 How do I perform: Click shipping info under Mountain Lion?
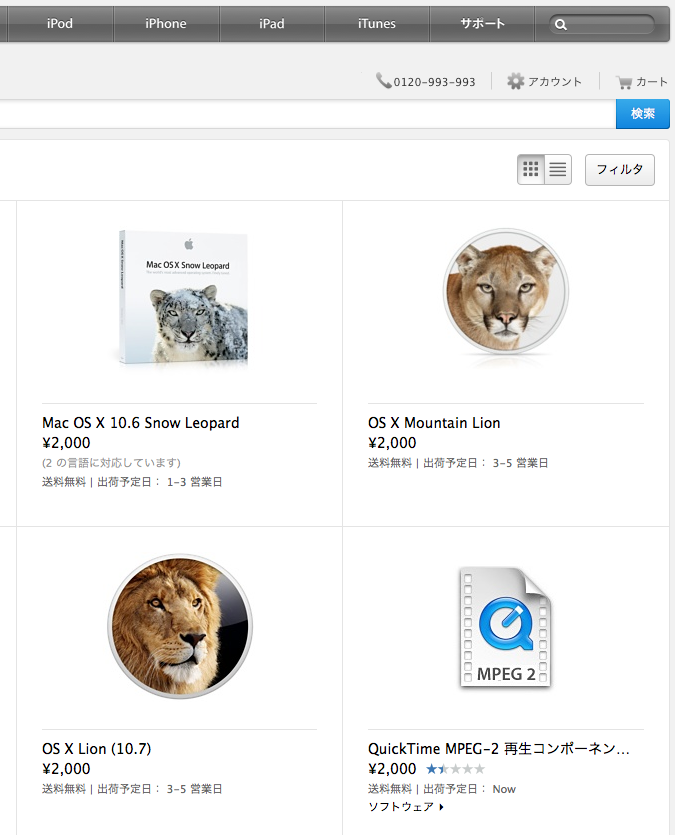click(x=458, y=463)
